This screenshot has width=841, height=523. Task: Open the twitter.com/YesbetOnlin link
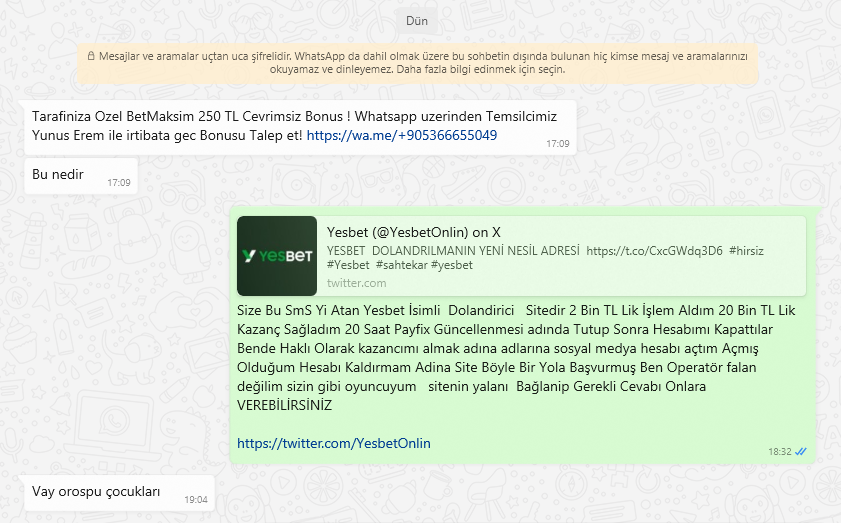(334, 444)
